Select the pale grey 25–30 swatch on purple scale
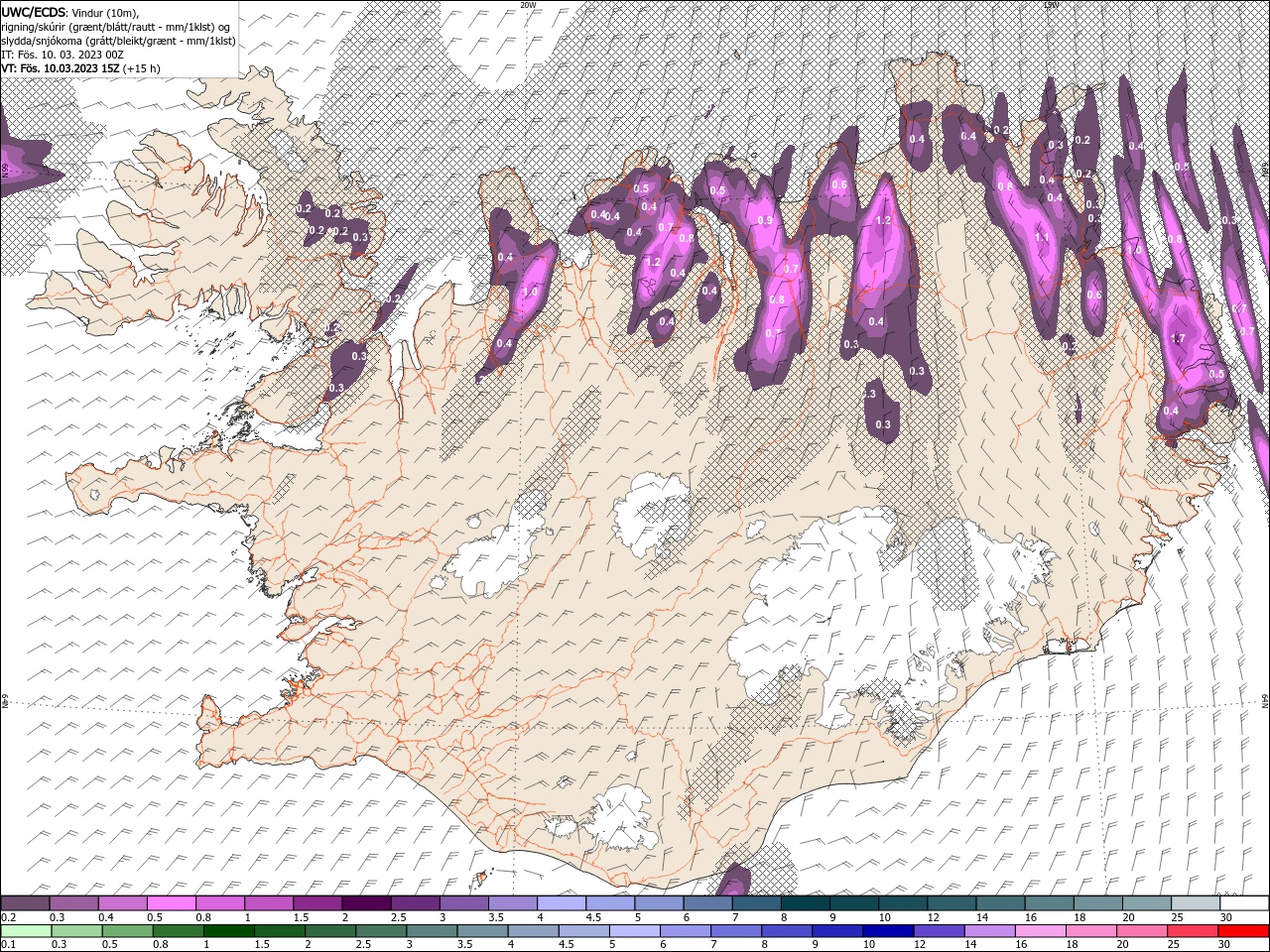This screenshot has height=952, width=1270. 1197,903
